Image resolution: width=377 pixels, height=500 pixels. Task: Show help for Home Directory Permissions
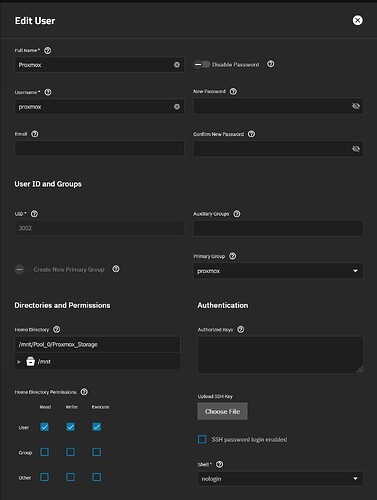84,392
